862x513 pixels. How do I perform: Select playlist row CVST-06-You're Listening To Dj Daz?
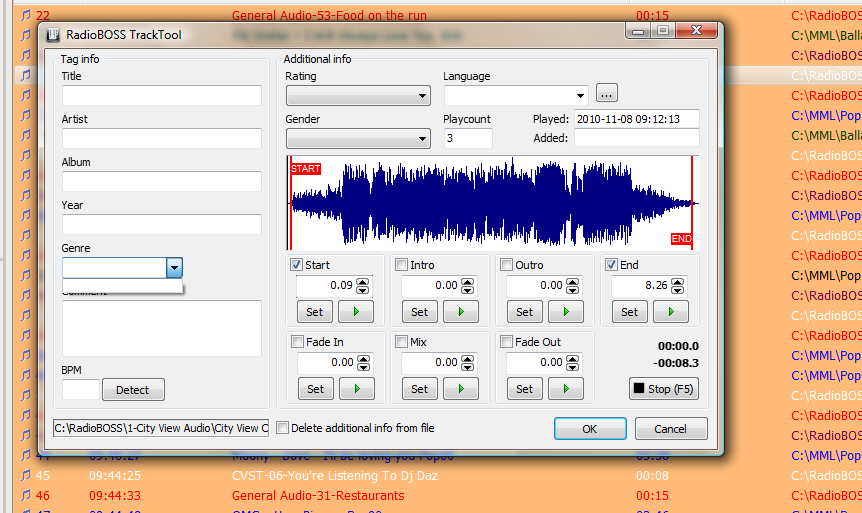pyautogui.click(x=335, y=475)
